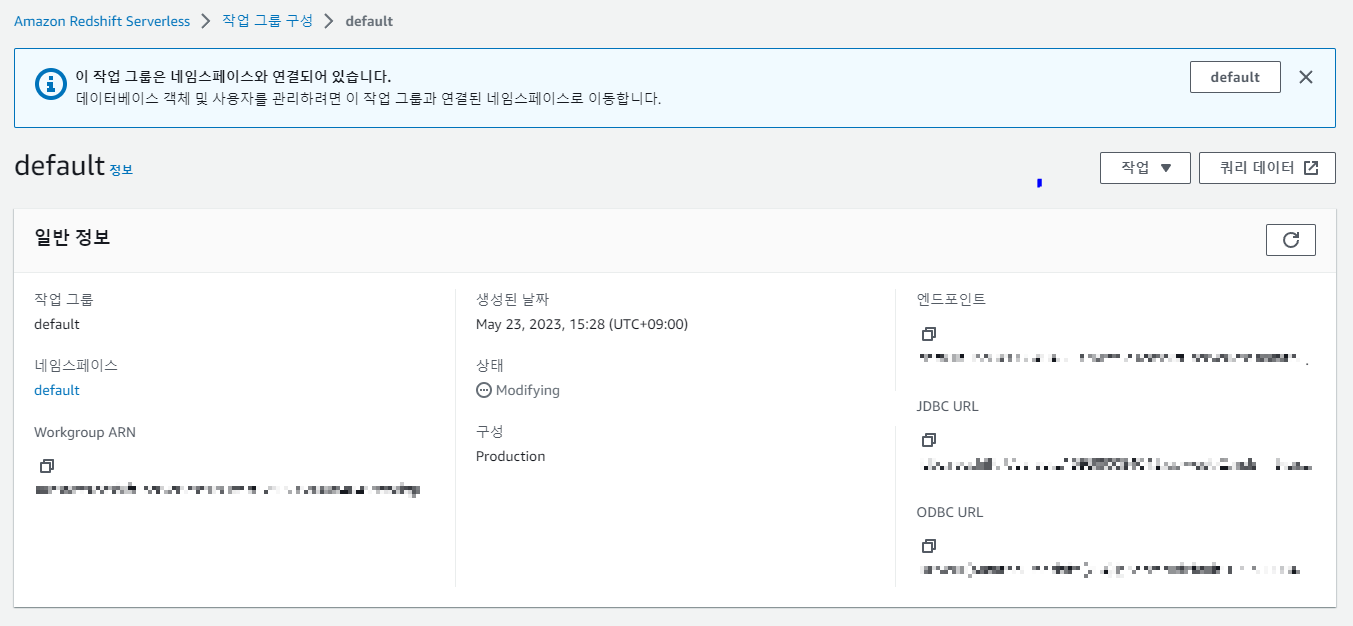The image size is (1353, 626).
Task: Go to Amazon Redshift Serverless breadcrumb
Action: pos(102,21)
